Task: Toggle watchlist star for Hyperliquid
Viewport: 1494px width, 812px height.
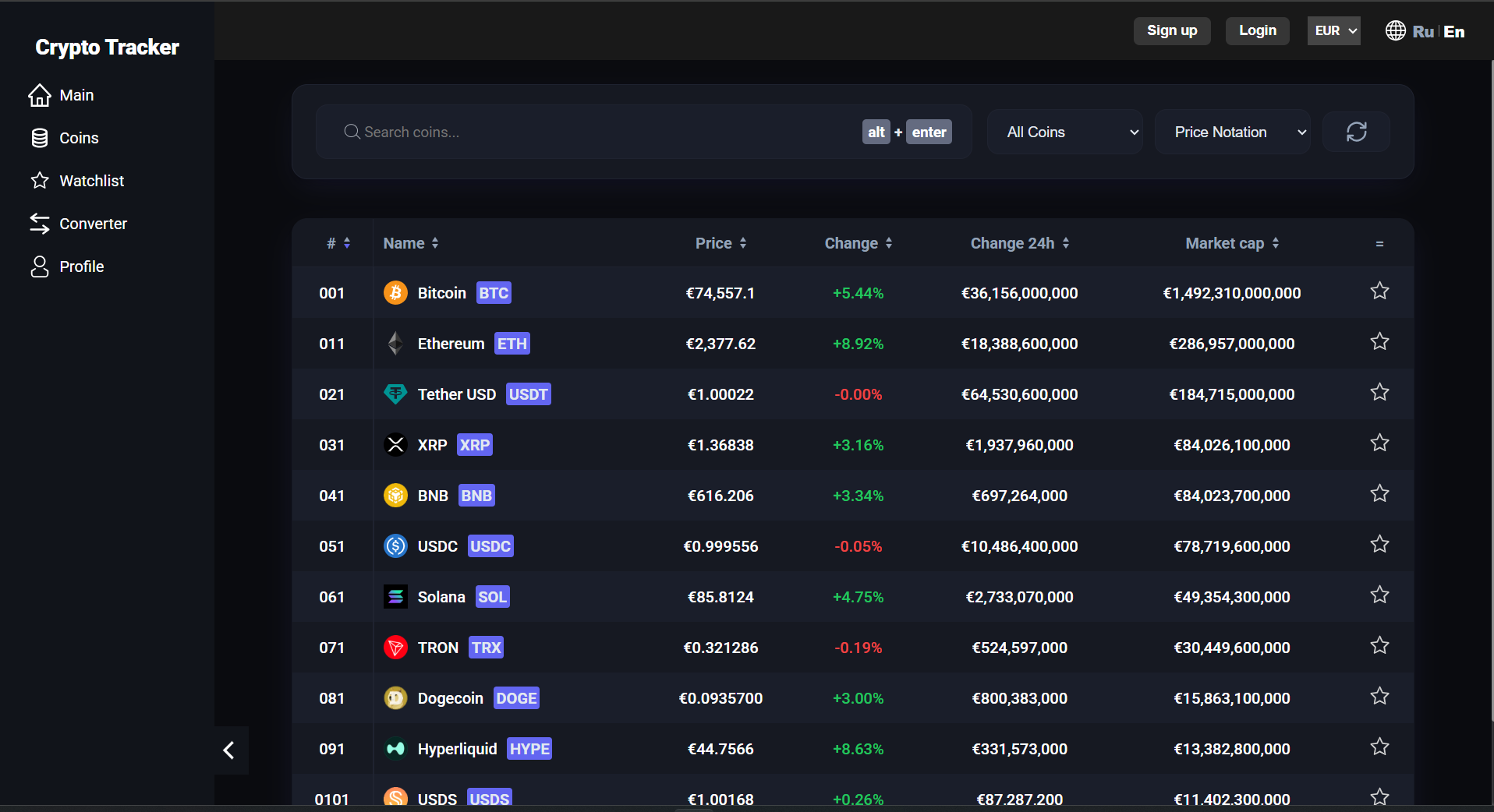Action: (1379, 747)
